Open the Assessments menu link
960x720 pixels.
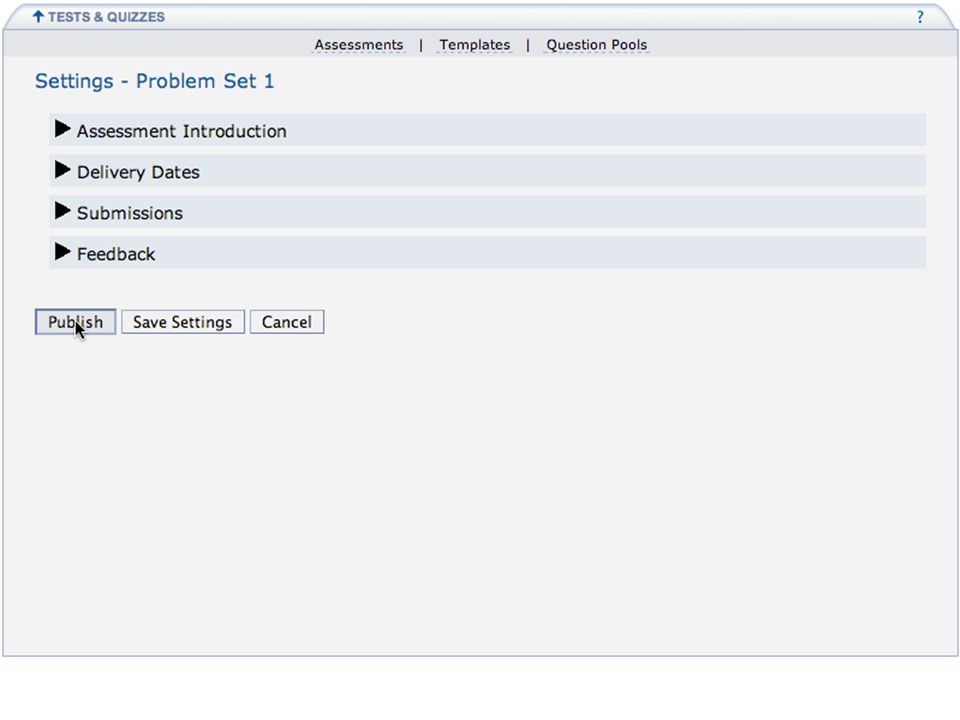[x=359, y=45]
